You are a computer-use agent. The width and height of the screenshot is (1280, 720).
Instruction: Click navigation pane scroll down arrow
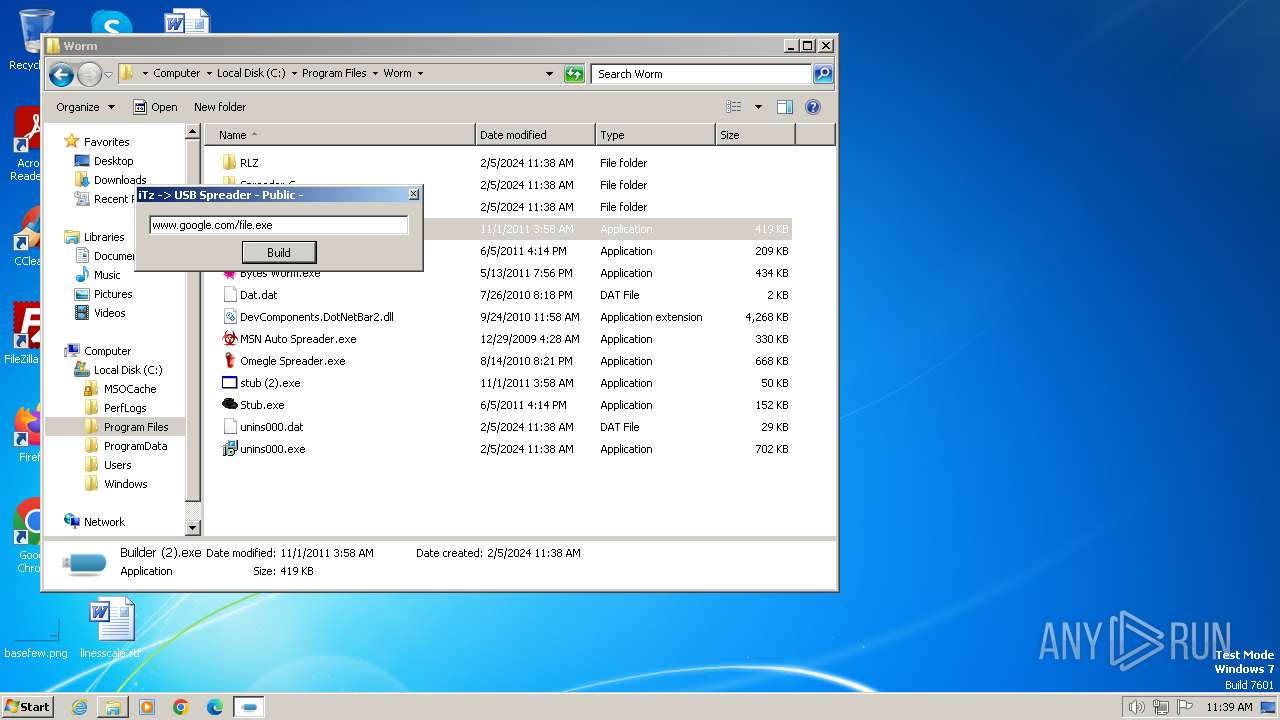193,527
